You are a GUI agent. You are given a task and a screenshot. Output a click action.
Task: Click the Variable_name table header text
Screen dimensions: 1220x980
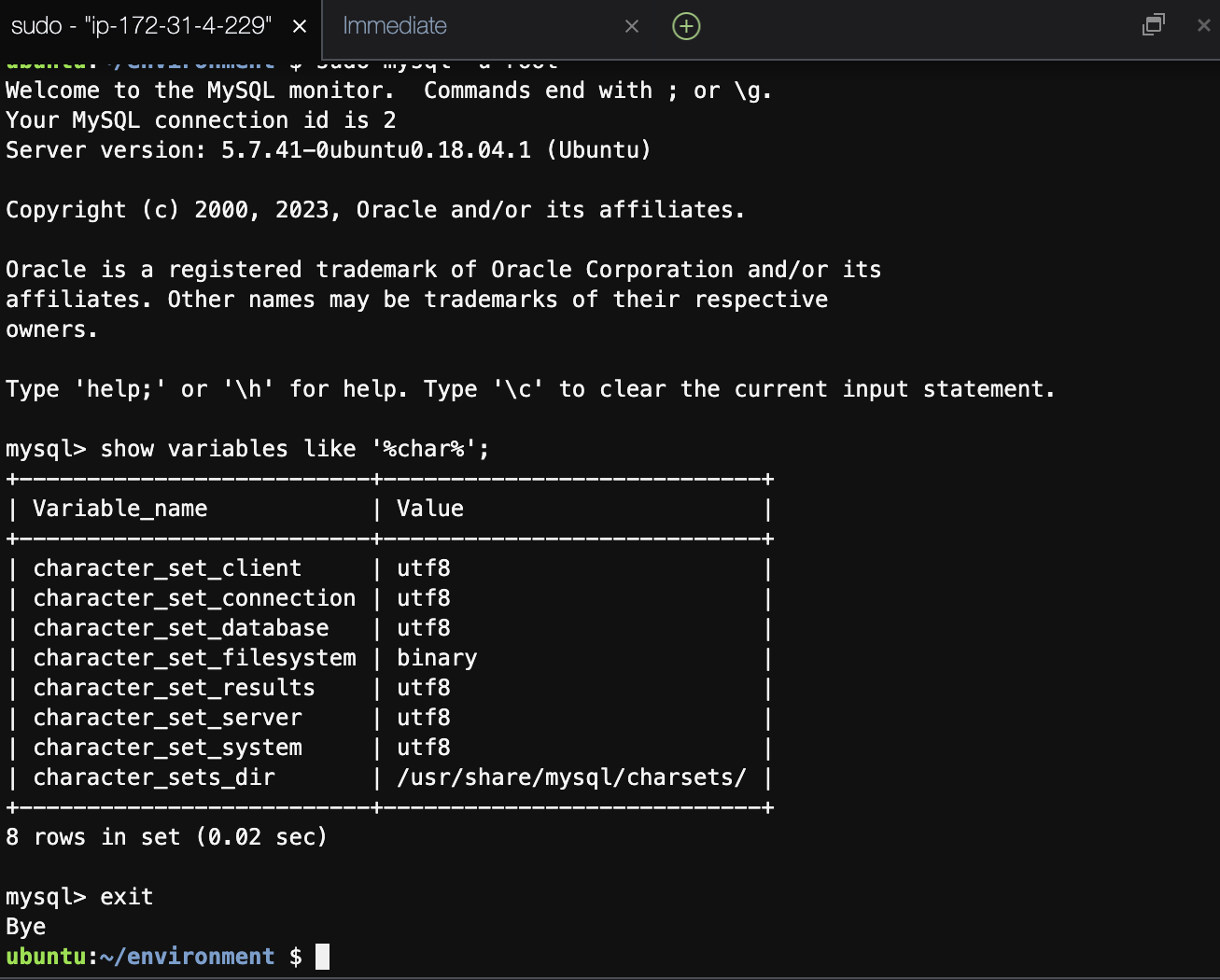tap(119, 508)
